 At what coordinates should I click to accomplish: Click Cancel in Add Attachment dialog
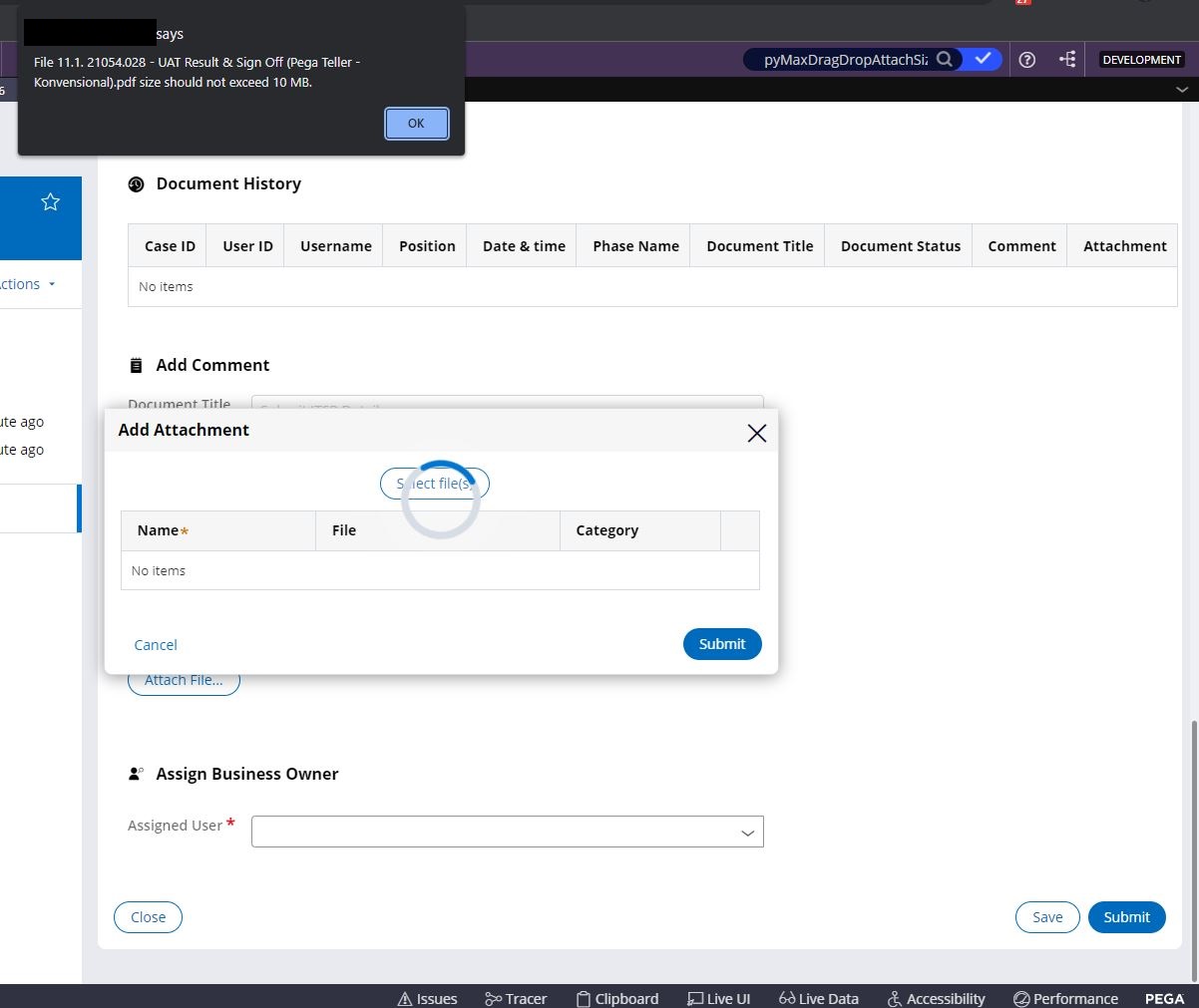click(x=156, y=645)
